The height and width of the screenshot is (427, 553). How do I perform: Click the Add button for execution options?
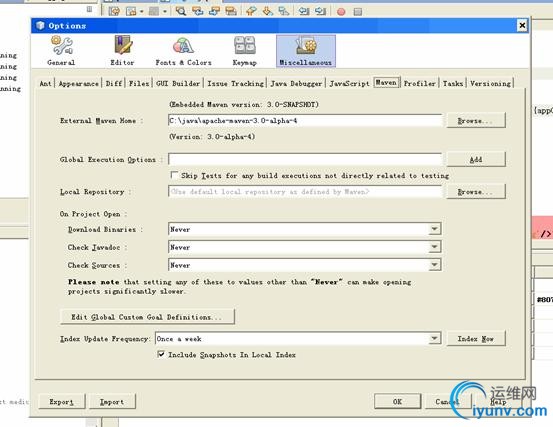point(476,159)
